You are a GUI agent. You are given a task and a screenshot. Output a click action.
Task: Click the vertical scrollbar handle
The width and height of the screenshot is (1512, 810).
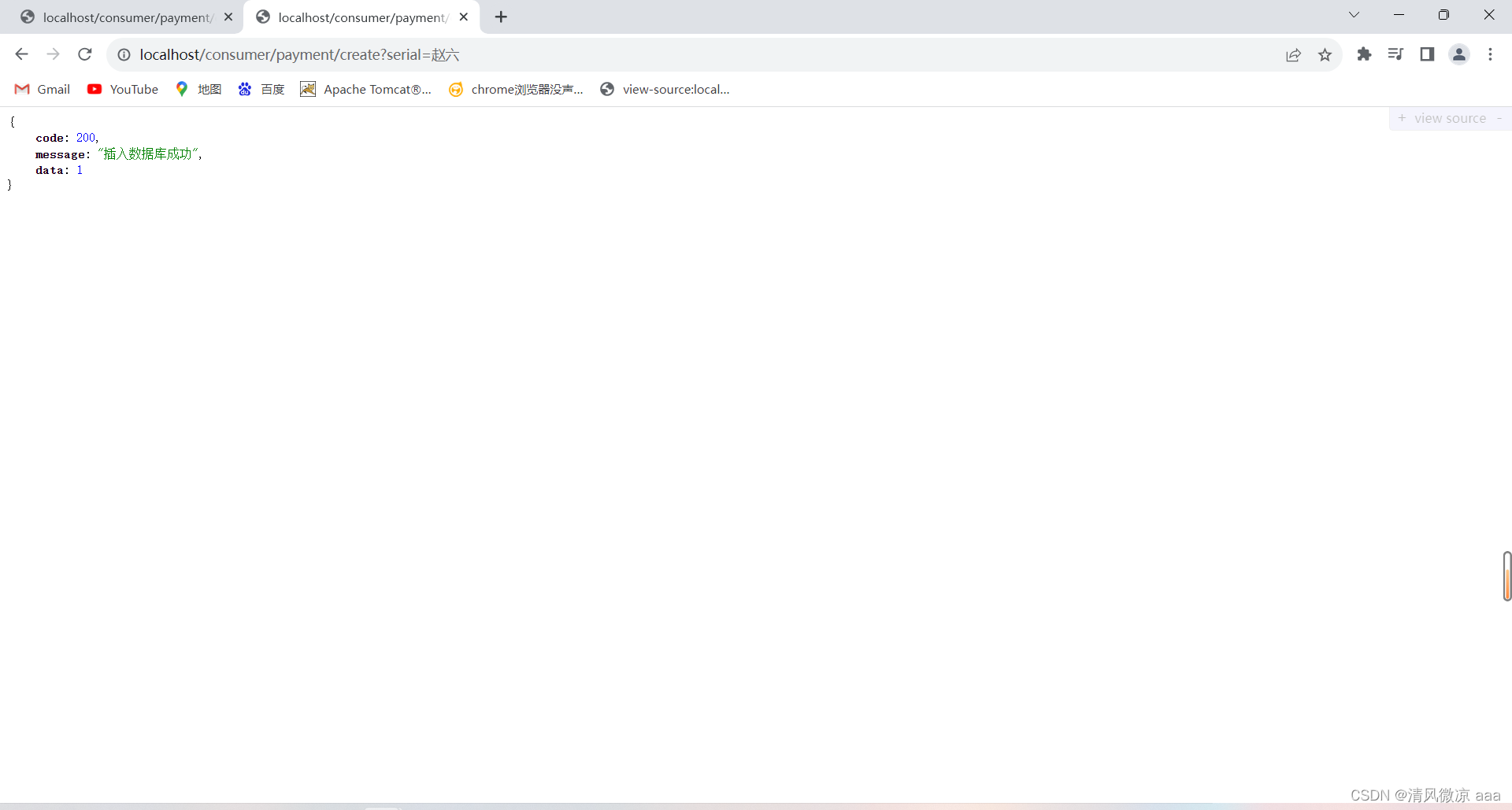[1506, 576]
